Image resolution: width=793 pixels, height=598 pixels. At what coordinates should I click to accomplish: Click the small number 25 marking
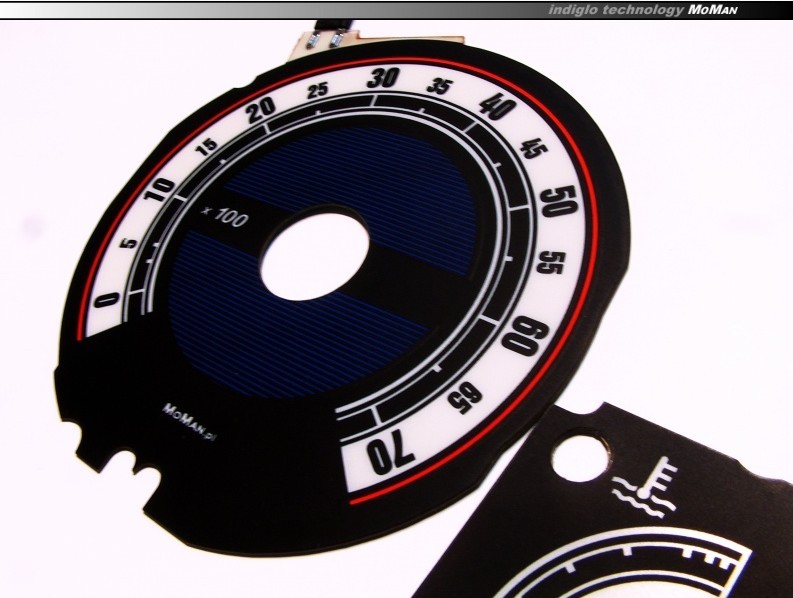pos(319,91)
